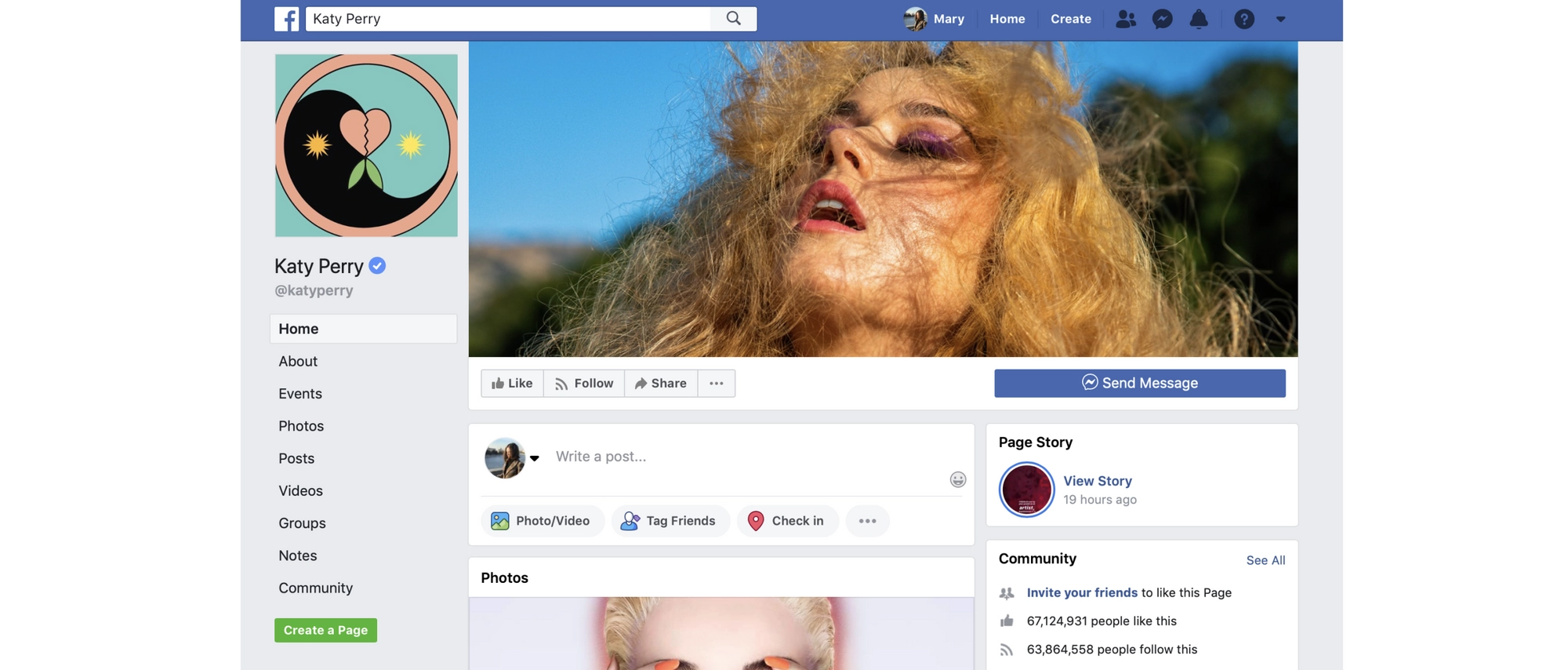Click the poster avatar in composer
The image size is (1568, 670).
click(x=505, y=458)
